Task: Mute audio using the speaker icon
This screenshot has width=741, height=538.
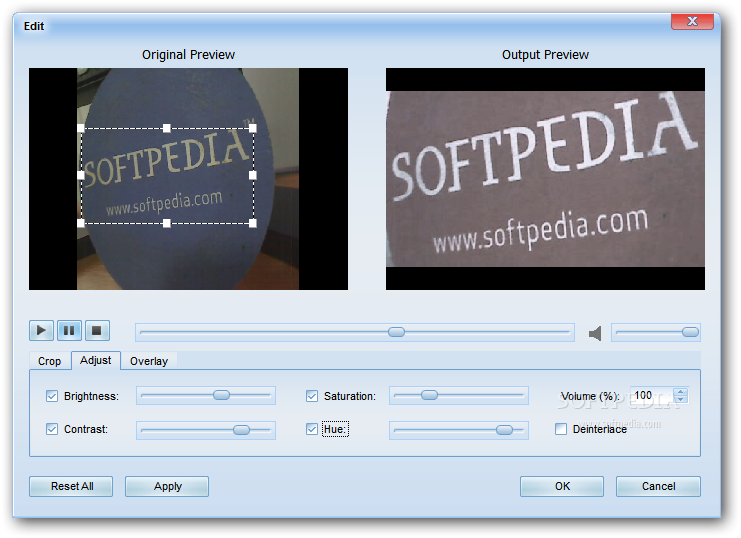Action: pyautogui.click(x=595, y=333)
